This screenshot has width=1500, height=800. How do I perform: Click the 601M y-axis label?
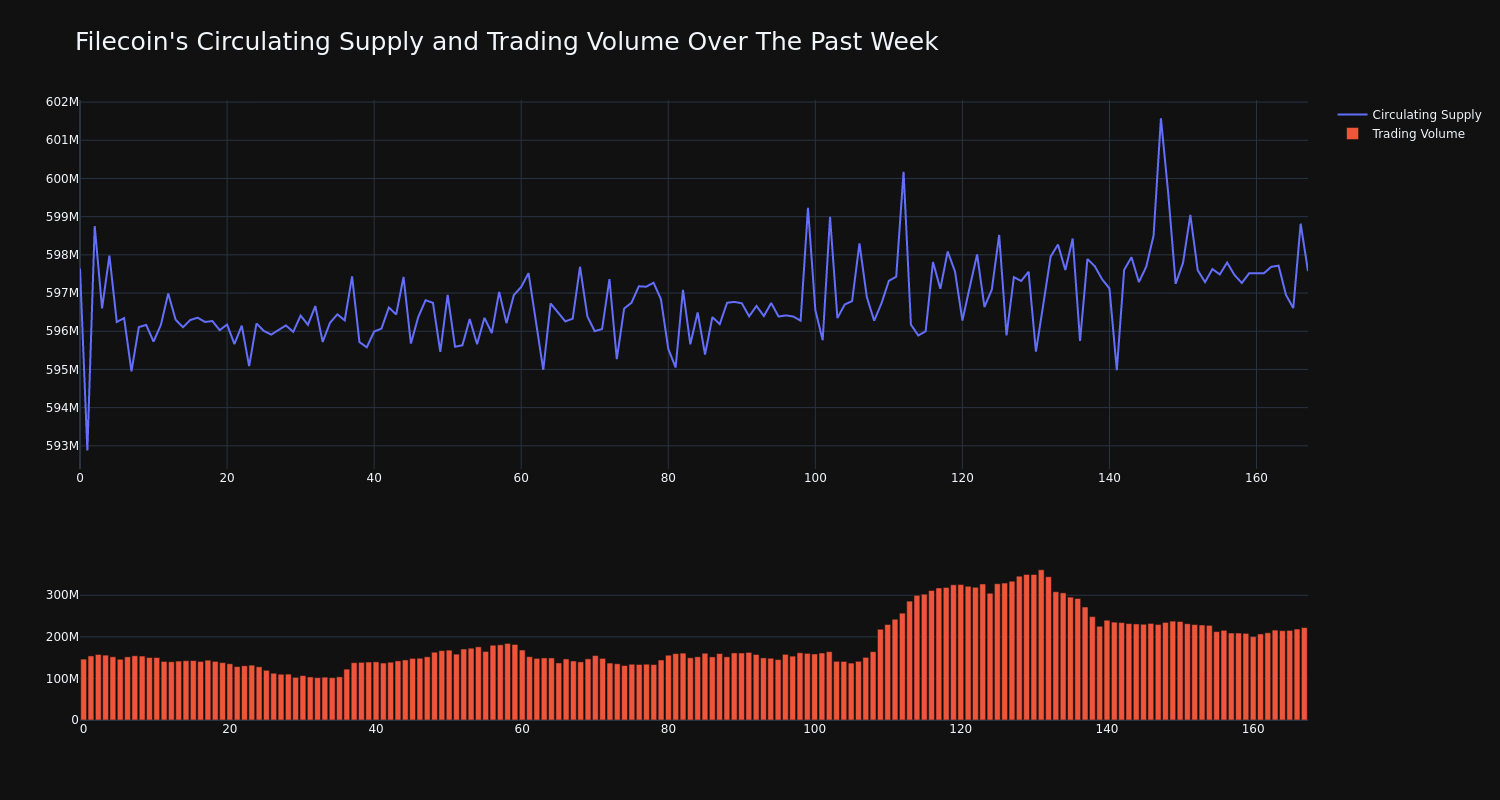61,140
